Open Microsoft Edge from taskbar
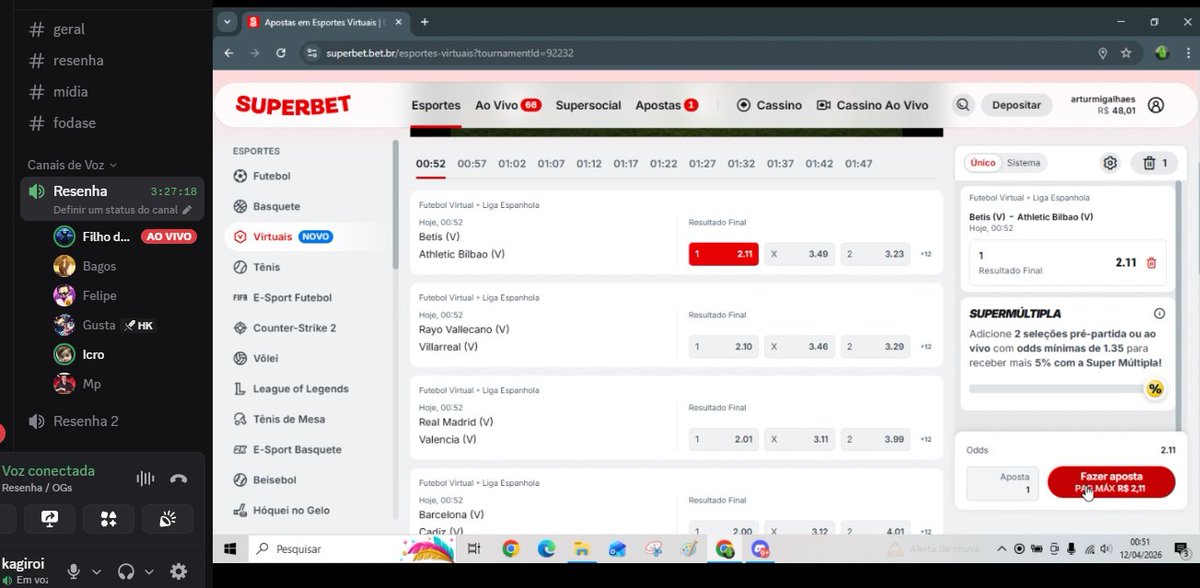This screenshot has height=588, width=1200. coord(546,548)
